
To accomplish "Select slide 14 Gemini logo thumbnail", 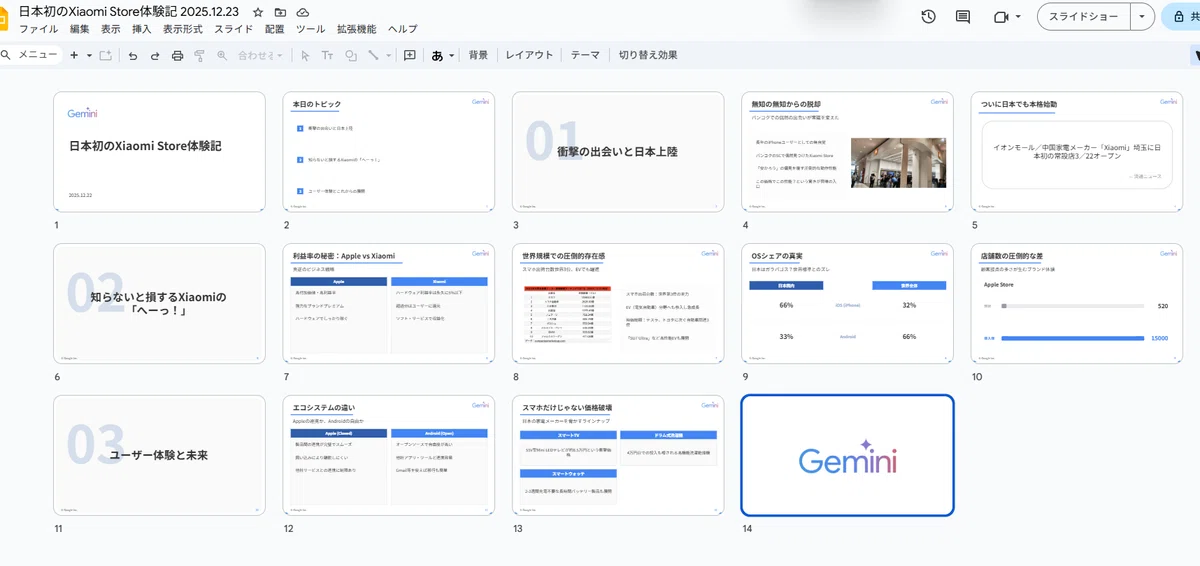I will pyautogui.click(x=847, y=455).
